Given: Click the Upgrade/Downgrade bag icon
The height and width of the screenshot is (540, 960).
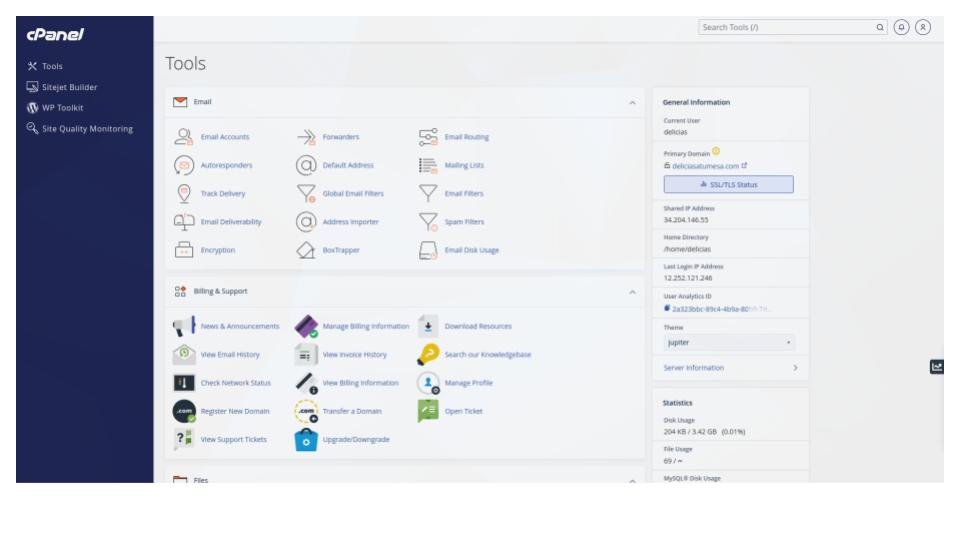Looking at the screenshot, I should 306,440.
